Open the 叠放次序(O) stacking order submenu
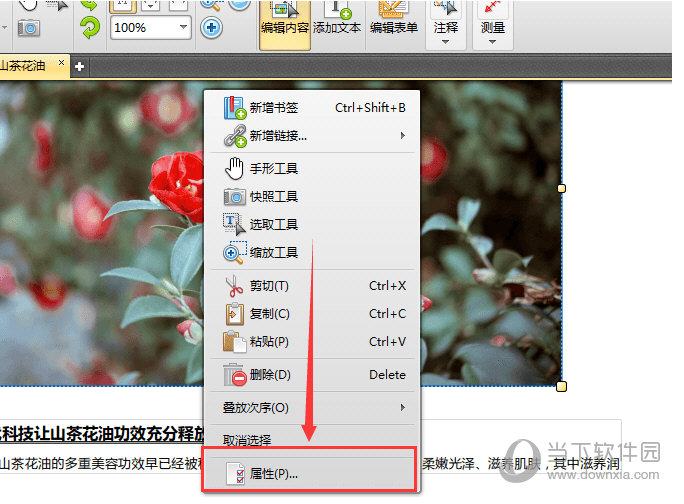684x504 pixels. (312, 408)
